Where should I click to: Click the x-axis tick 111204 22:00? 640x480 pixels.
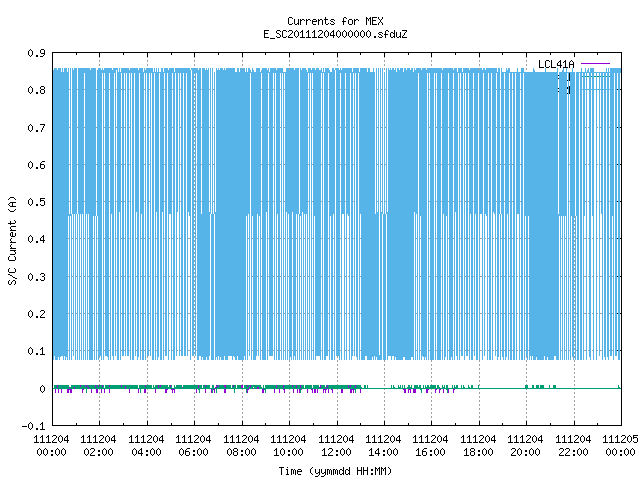tap(573, 445)
